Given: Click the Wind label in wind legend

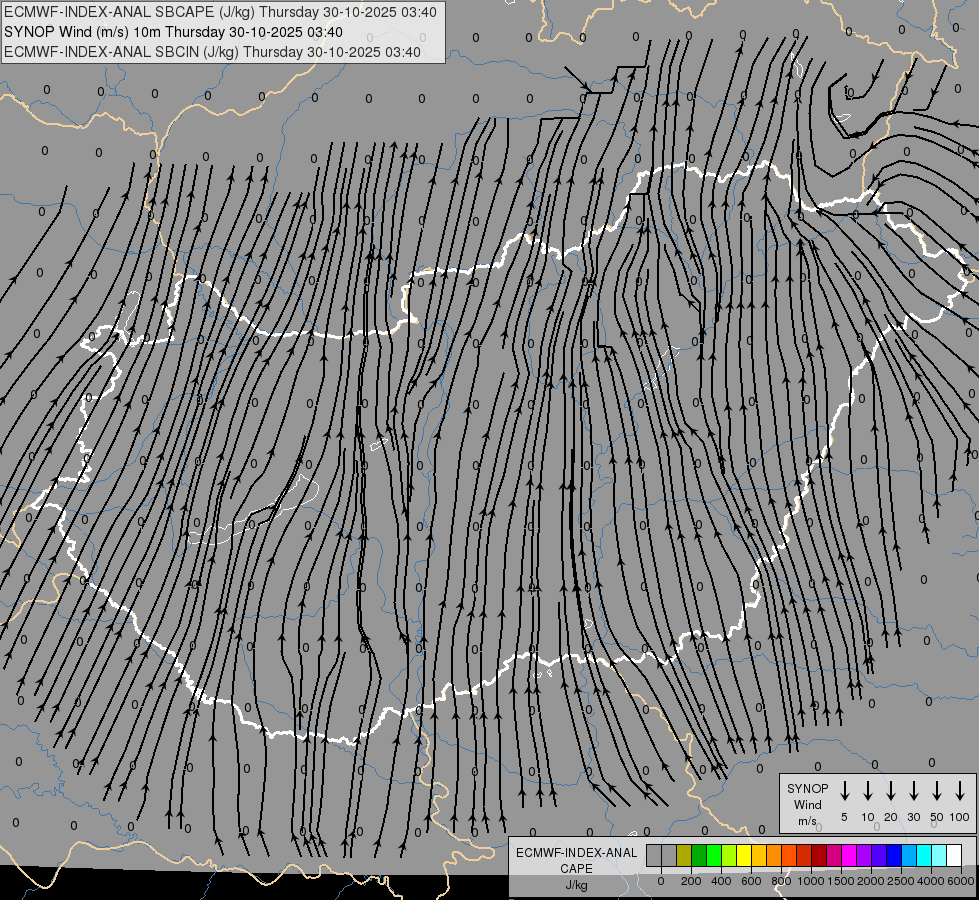Looking at the screenshot, I should pyautogui.click(x=807, y=804).
